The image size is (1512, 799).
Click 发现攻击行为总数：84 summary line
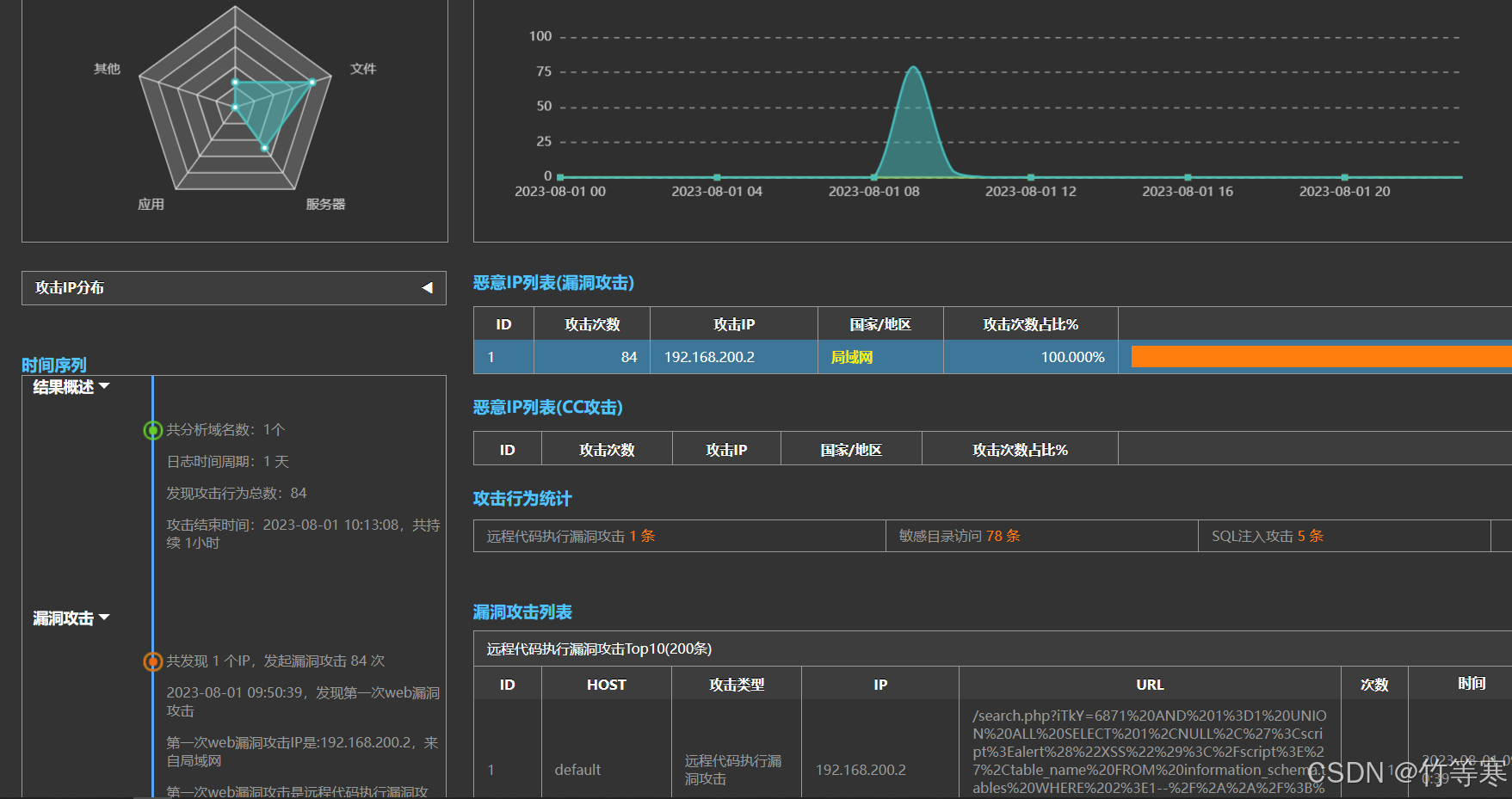[x=237, y=494]
